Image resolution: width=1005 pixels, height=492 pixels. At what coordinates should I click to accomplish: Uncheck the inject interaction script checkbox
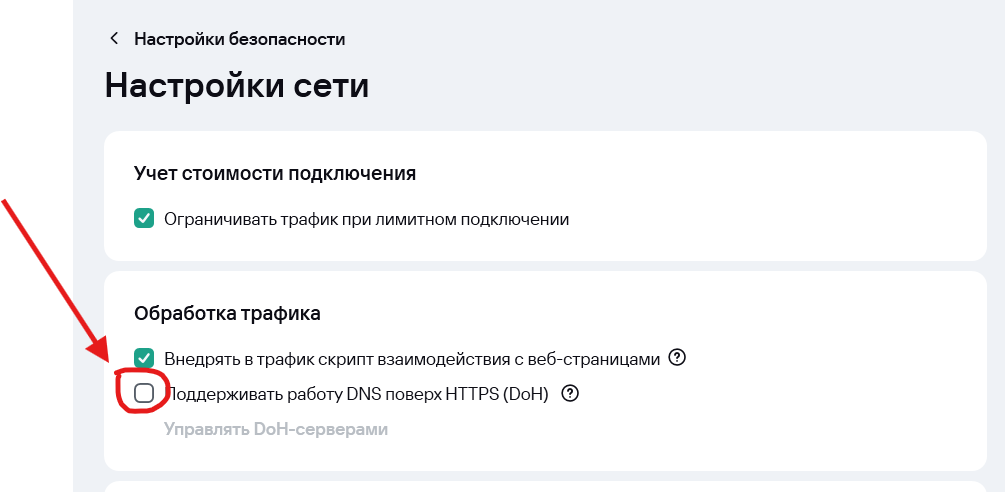tap(144, 358)
